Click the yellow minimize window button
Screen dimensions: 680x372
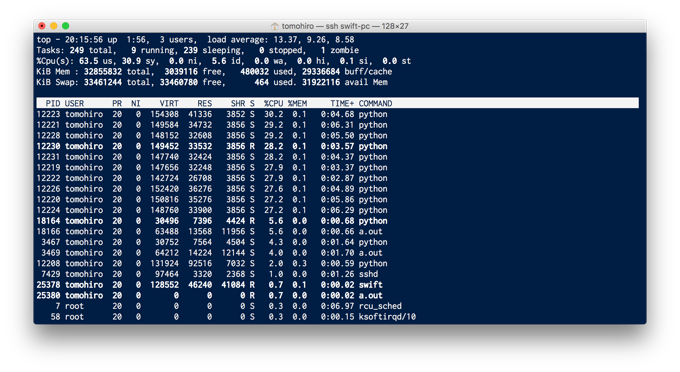point(54,26)
